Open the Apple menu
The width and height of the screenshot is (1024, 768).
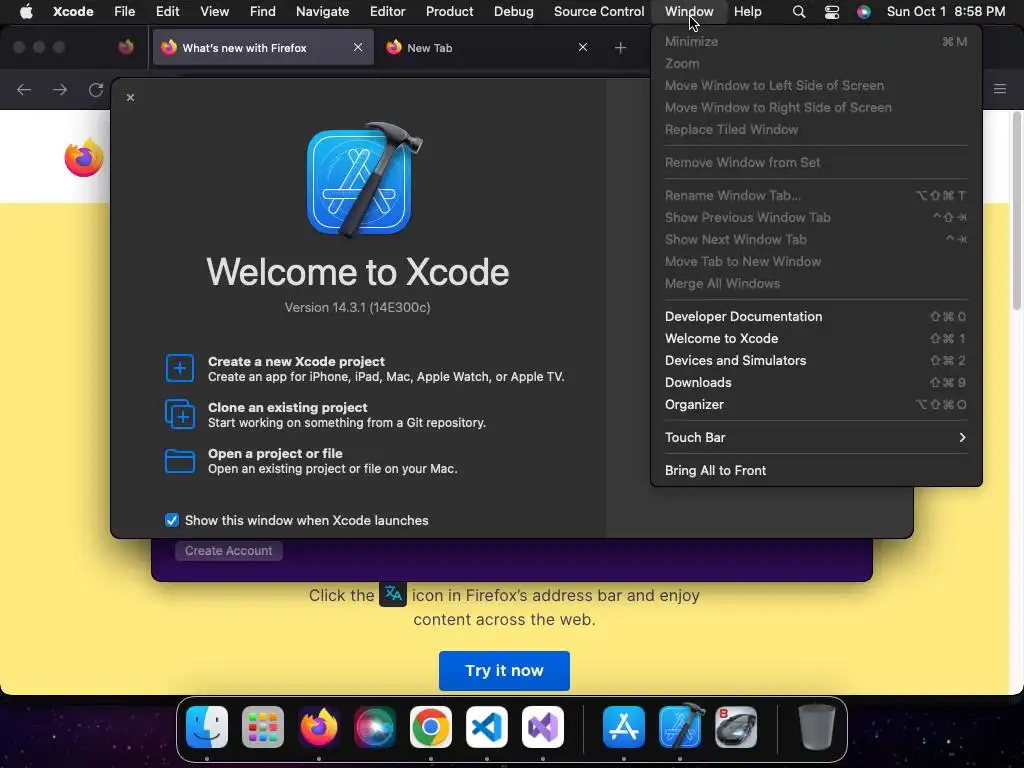click(26, 12)
